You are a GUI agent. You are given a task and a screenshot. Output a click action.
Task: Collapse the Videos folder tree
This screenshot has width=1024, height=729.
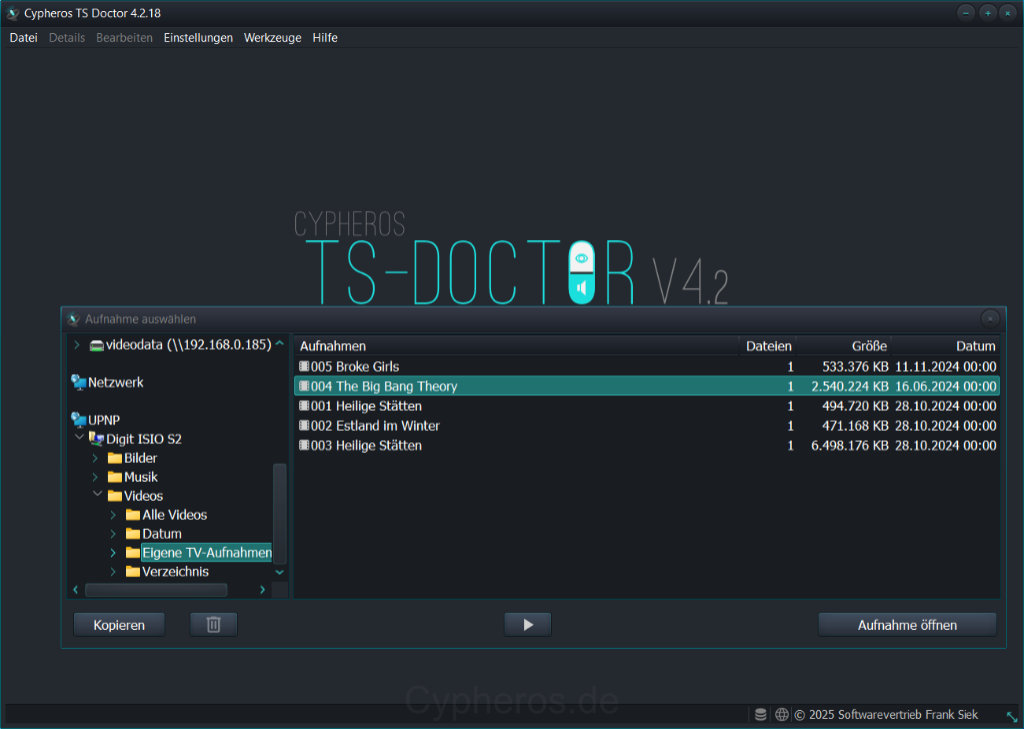96,495
